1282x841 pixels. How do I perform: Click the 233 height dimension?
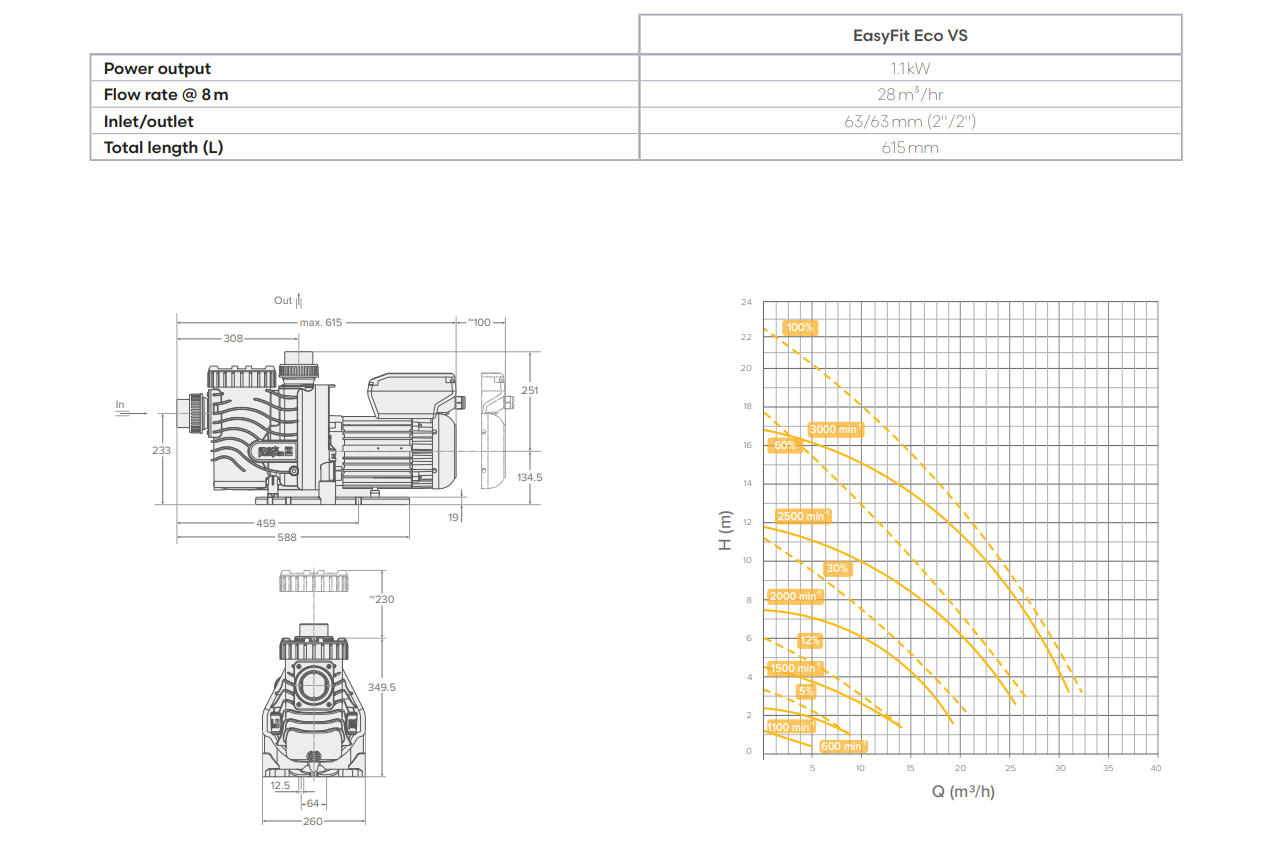pos(160,450)
